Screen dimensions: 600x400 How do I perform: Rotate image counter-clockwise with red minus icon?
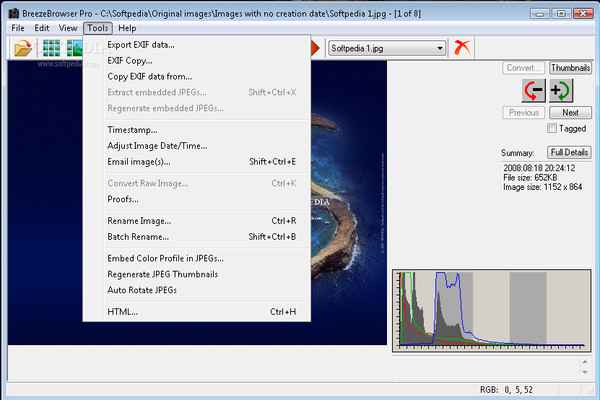[534, 91]
